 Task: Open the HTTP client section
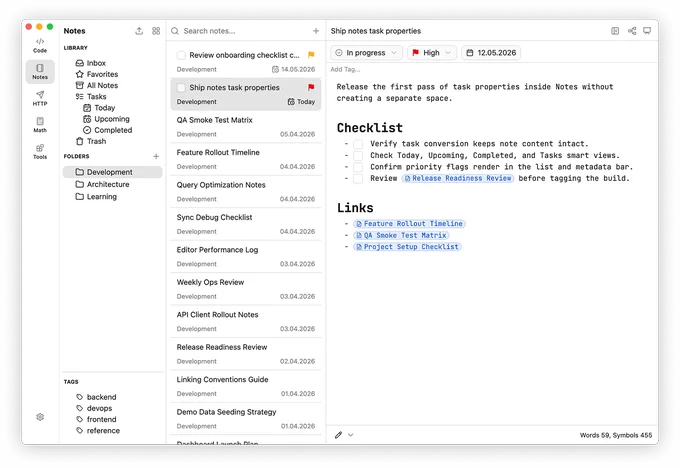pos(40,98)
